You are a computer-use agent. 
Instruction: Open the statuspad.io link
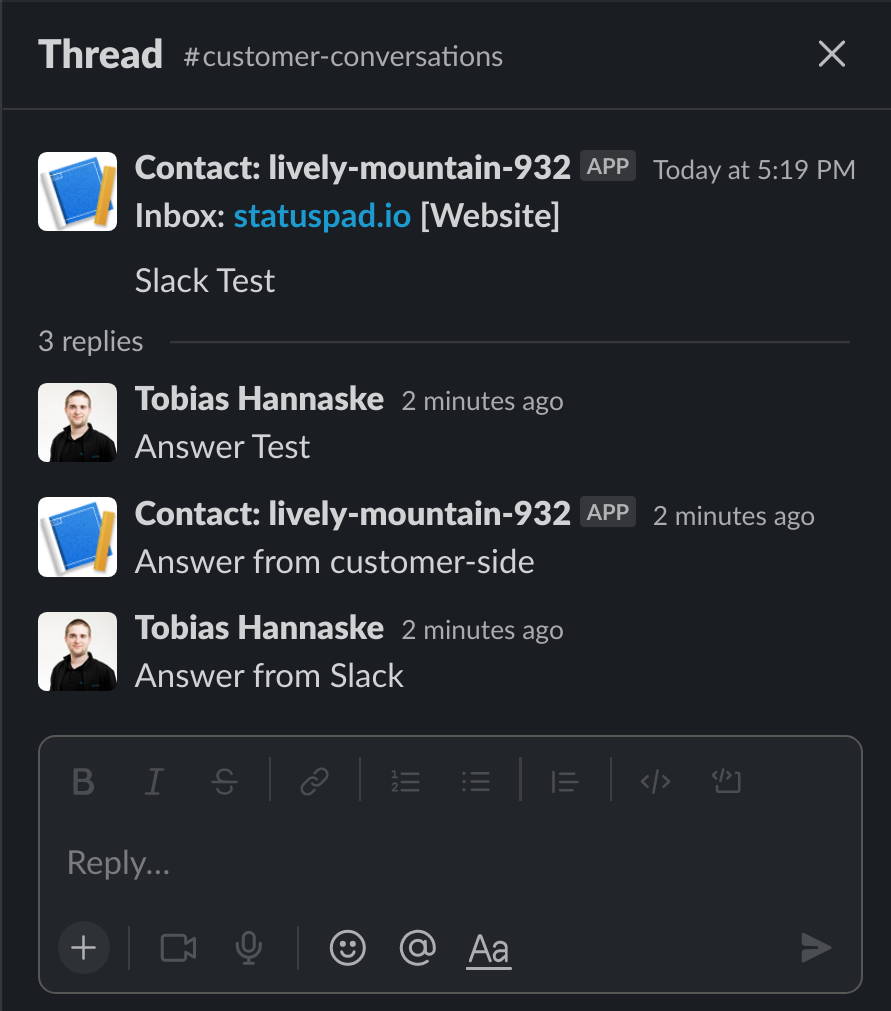pos(321,216)
